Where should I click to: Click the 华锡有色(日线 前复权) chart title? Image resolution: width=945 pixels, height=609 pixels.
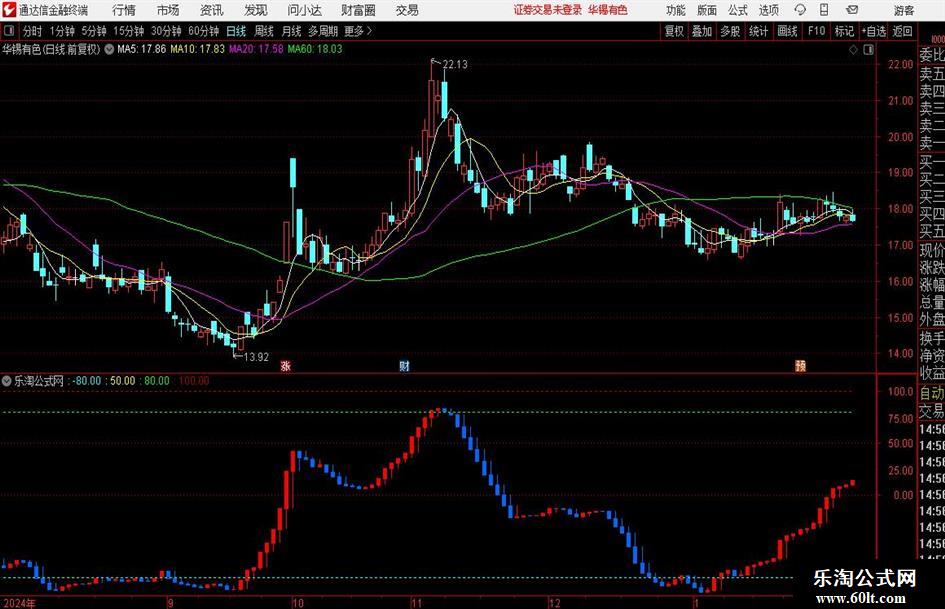click(x=51, y=49)
